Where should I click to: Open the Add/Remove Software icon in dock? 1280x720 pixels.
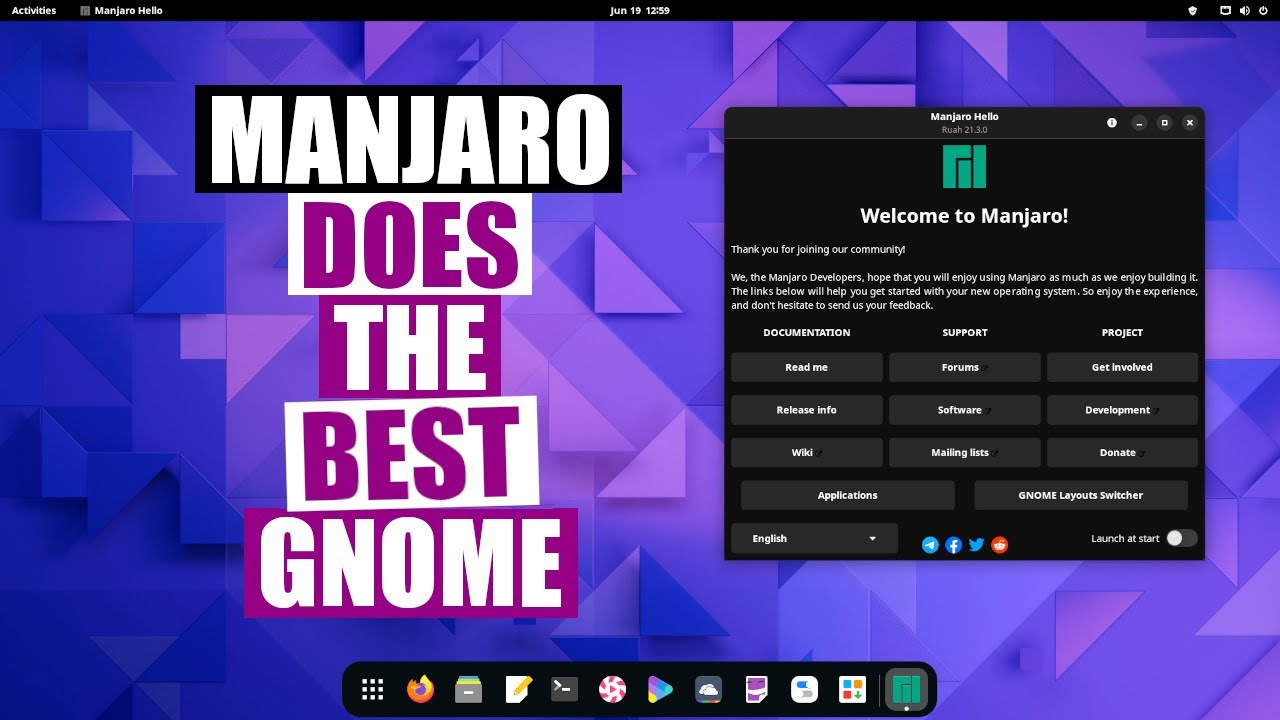click(852, 689)
